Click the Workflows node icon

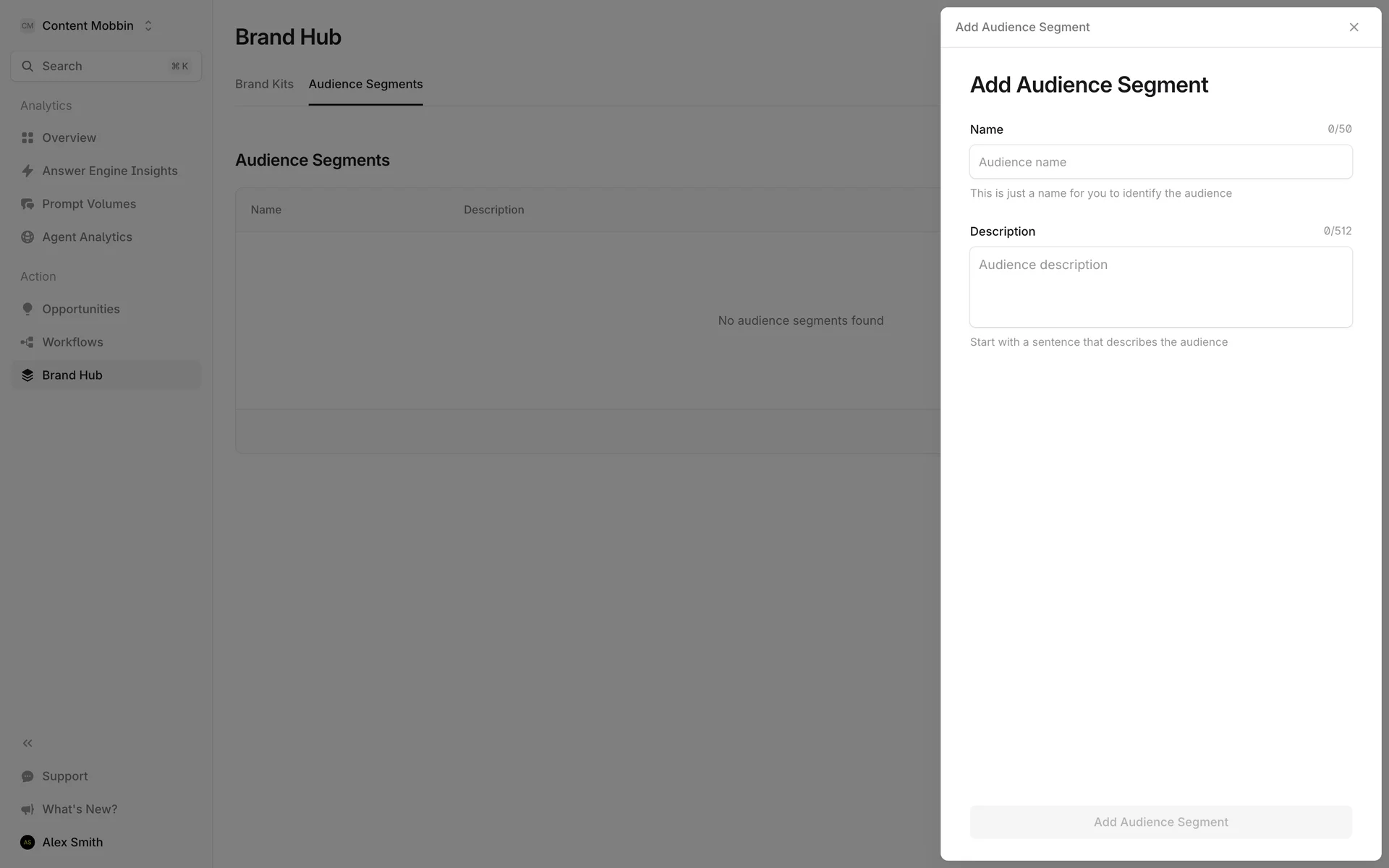click(x=27, y=342)
